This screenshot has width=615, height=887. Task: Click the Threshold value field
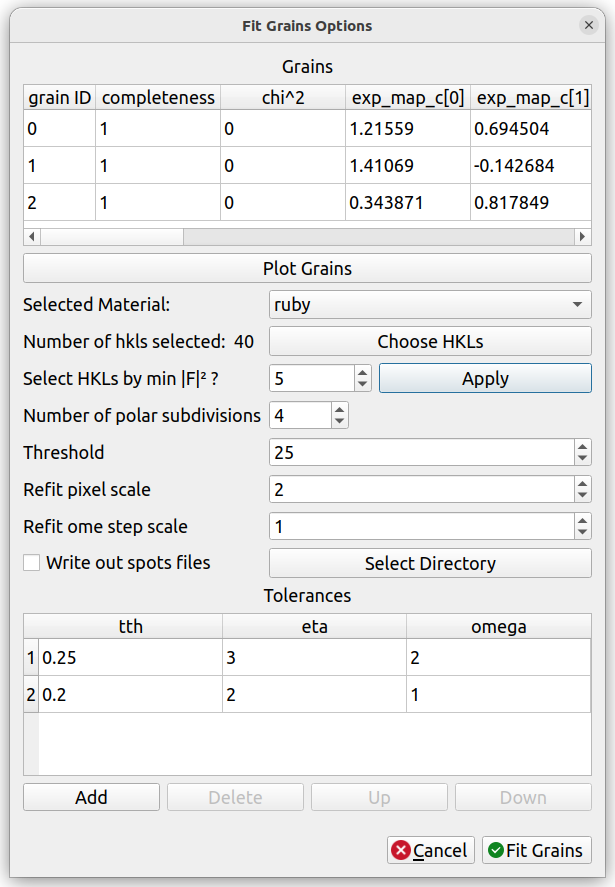click(x=422, y=453)
